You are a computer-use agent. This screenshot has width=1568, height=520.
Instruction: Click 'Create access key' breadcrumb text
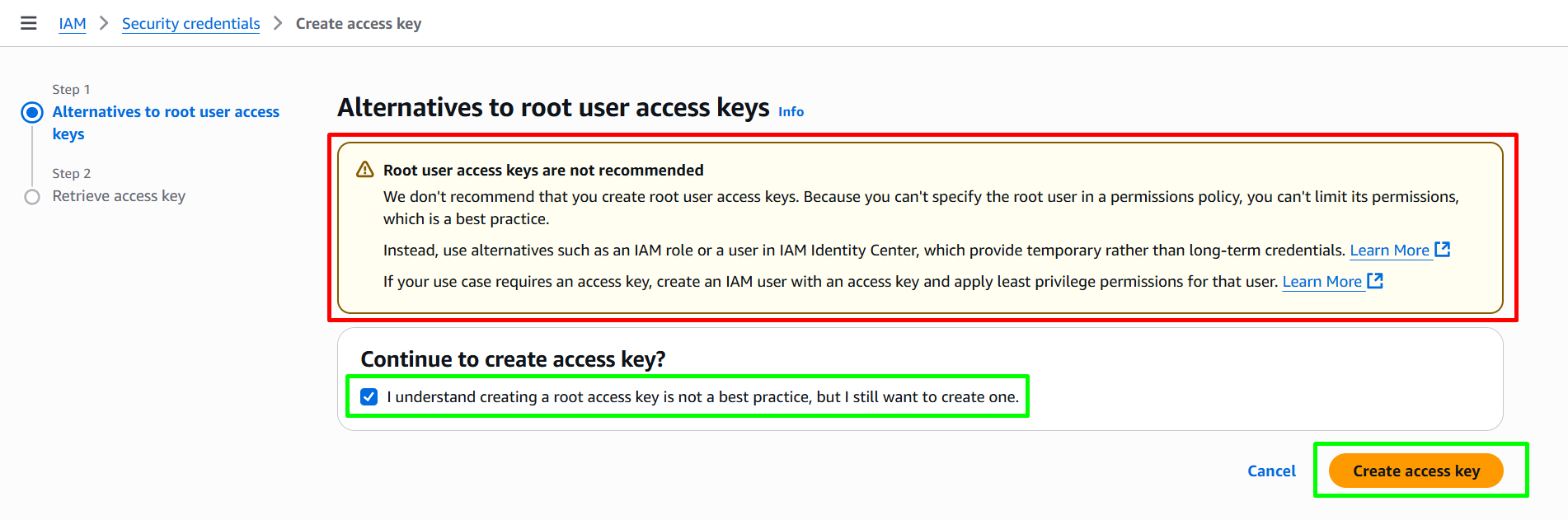(359, 24)
